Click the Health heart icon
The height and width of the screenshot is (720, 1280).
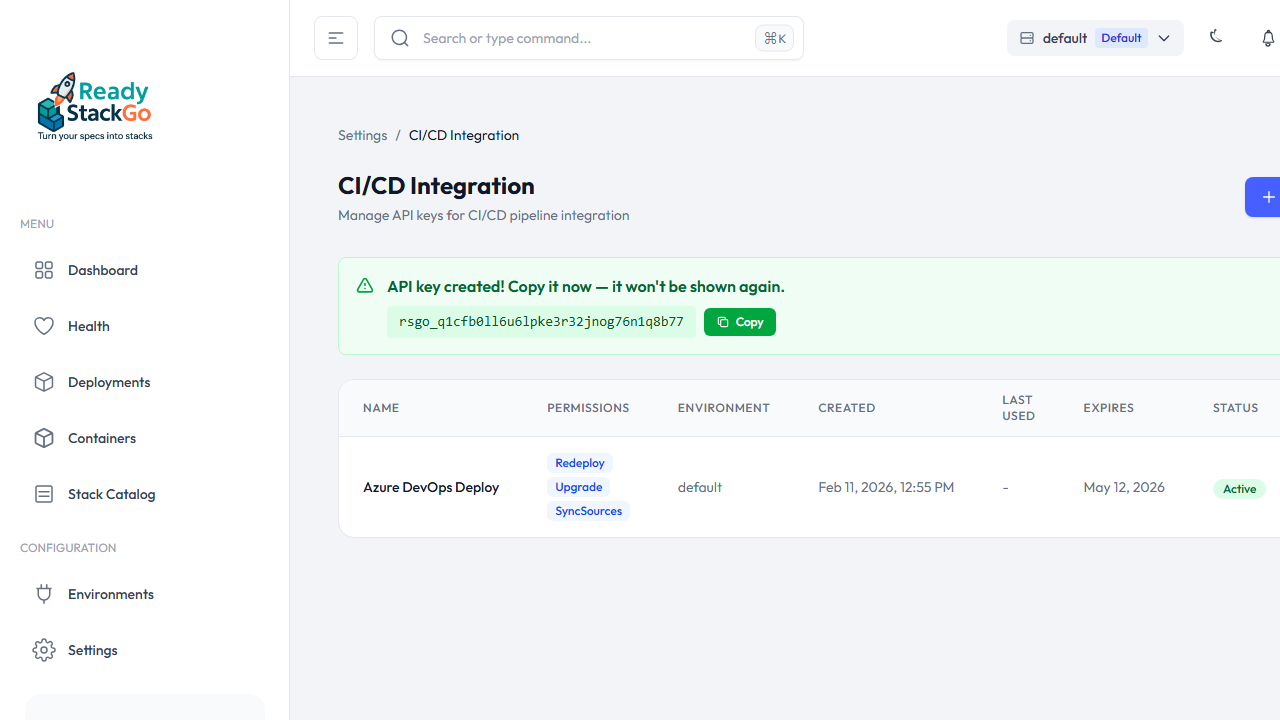[44, 326]
